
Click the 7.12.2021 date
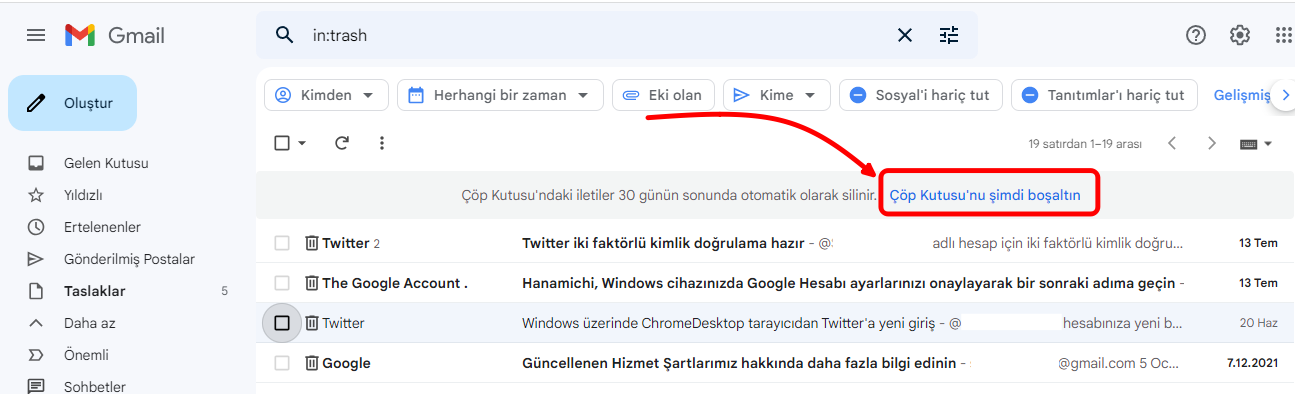pos(1252,363)
